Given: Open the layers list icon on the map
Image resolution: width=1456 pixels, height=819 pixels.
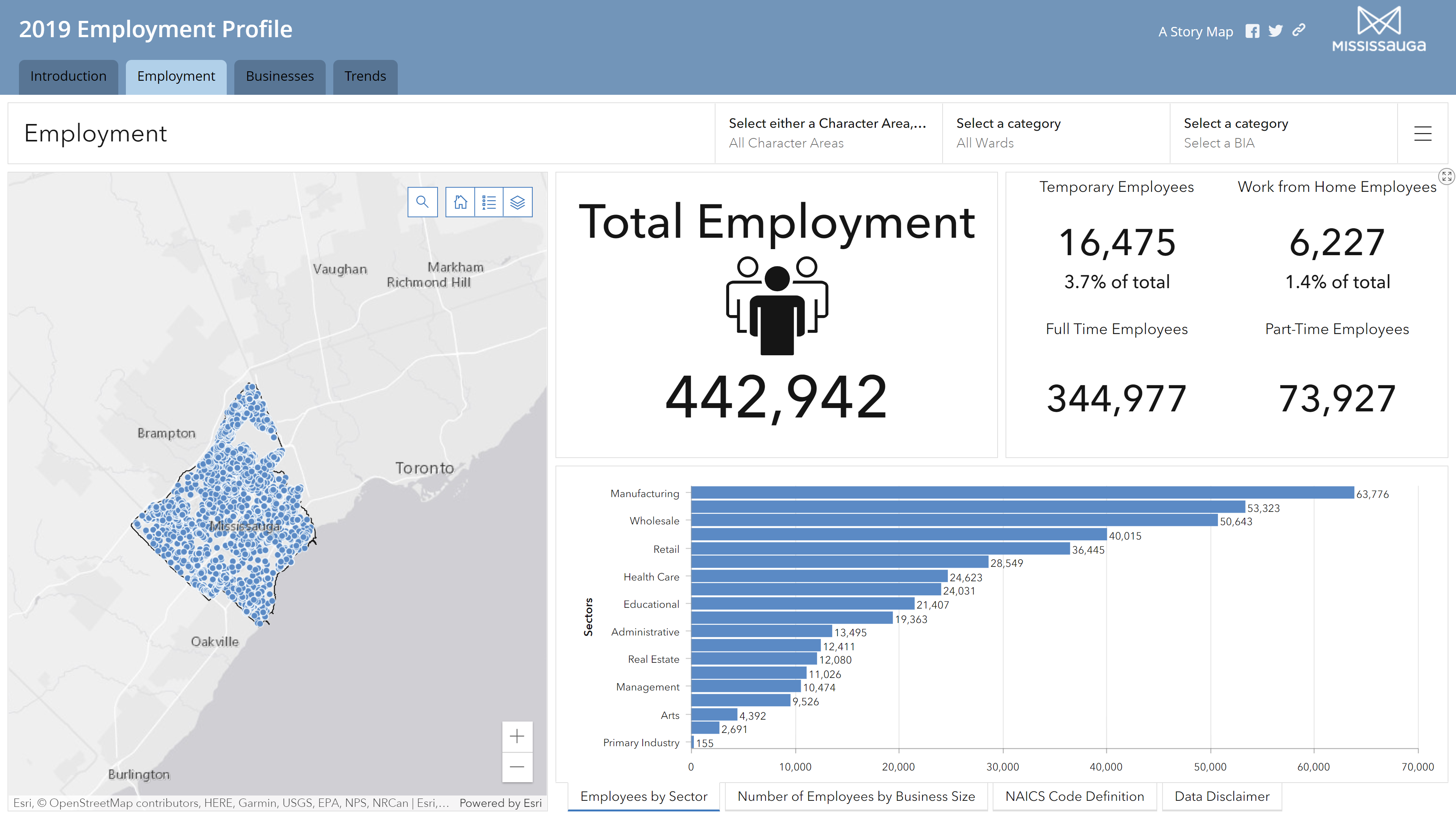Looking at the screenshot, I should 517,201.
